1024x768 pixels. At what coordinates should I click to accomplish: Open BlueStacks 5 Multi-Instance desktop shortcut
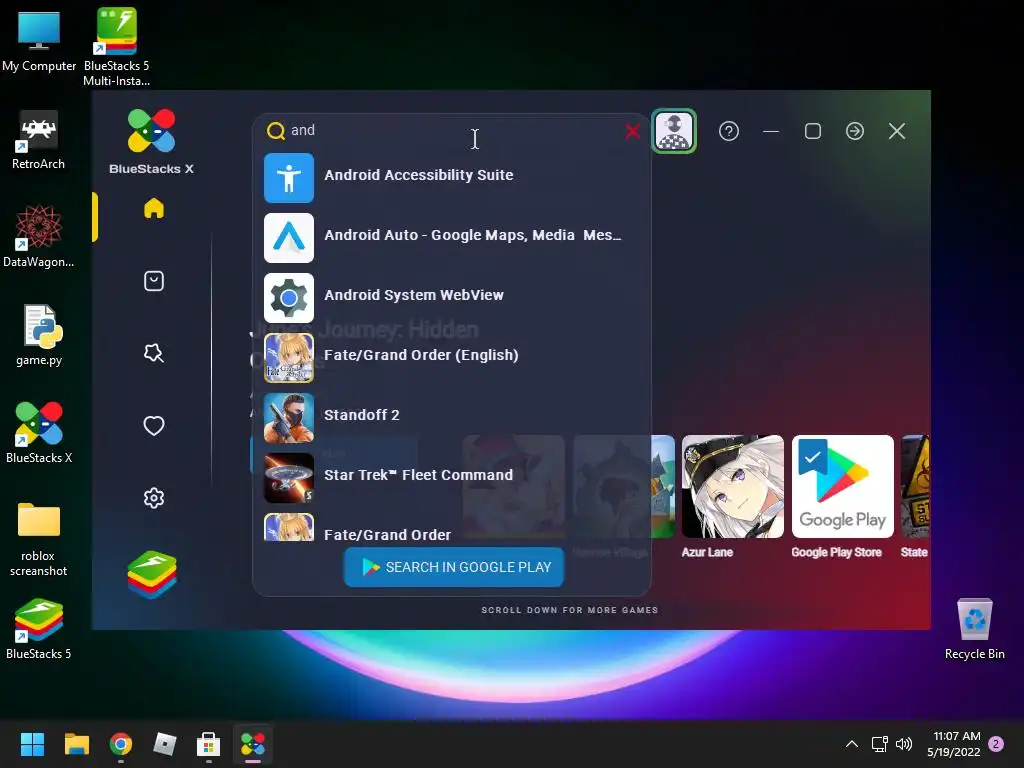[116, 46]
